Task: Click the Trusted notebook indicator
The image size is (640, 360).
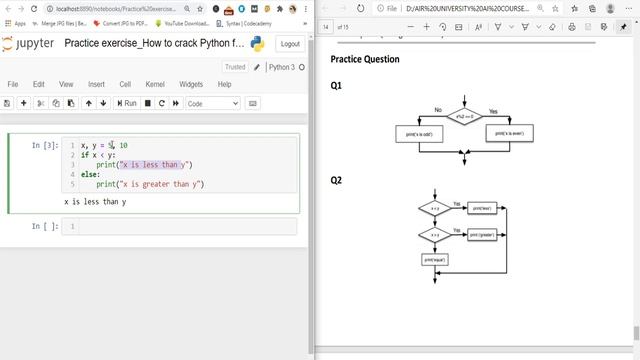Action: [235, 67]
